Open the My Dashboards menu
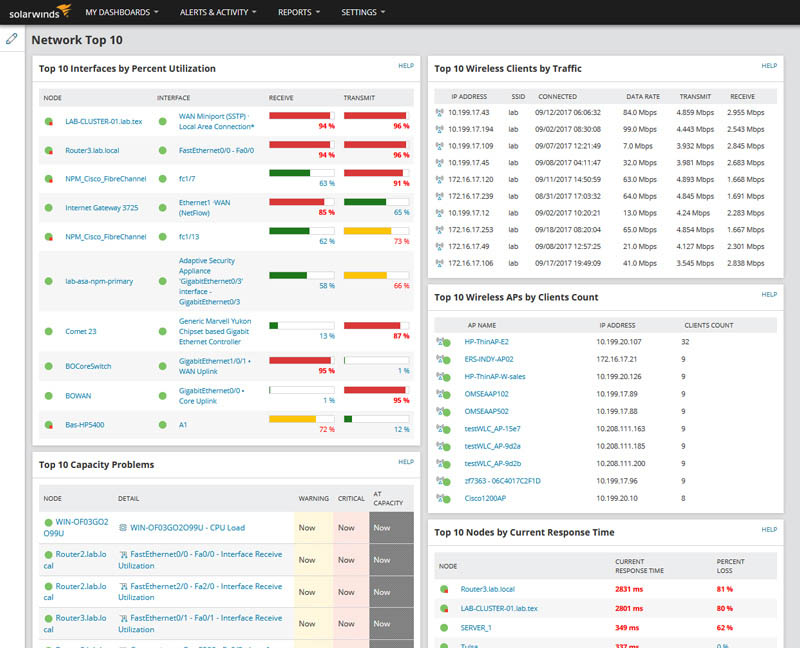The width and height of the screenshot is (800, 648). [122, 12]
